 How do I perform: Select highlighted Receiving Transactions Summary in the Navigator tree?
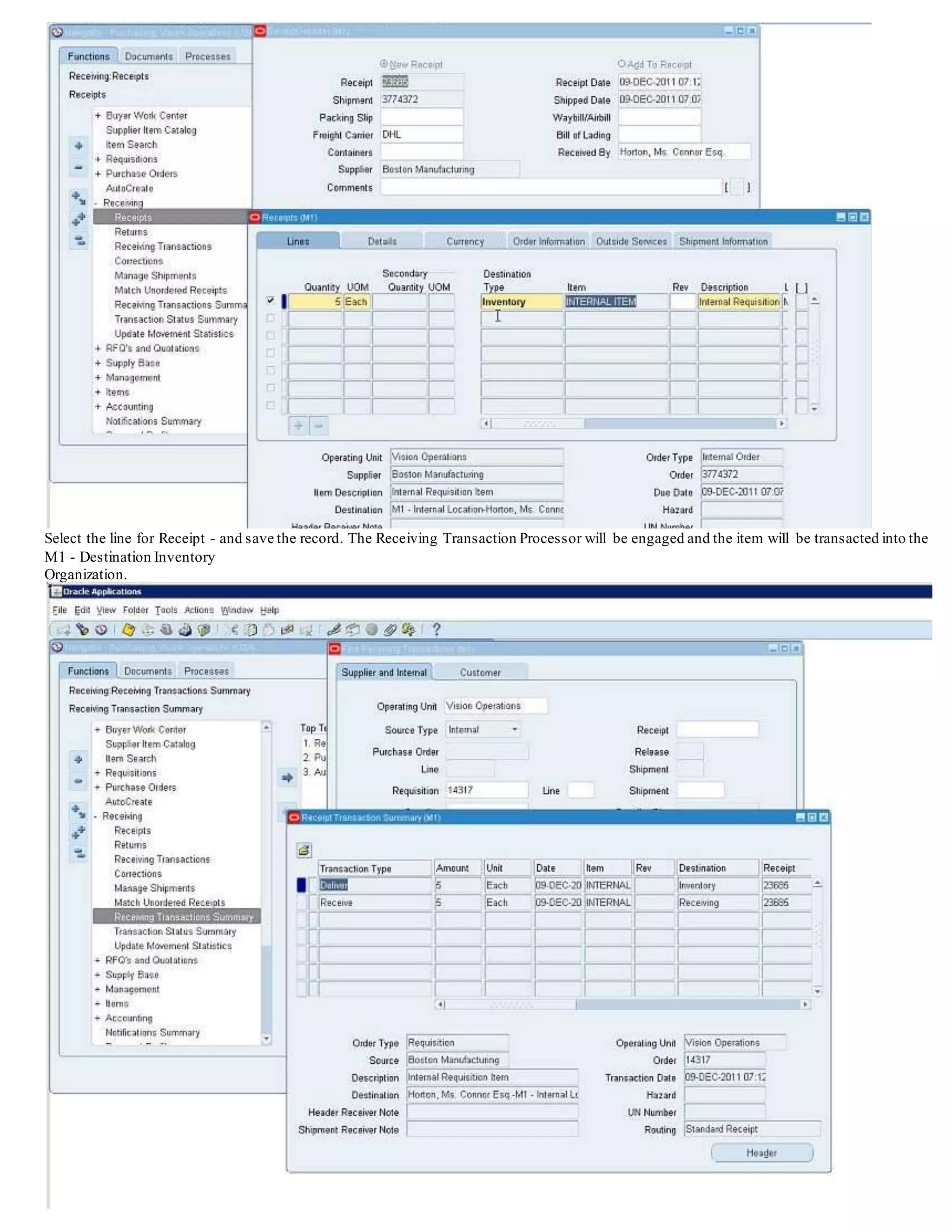point(177,917)
